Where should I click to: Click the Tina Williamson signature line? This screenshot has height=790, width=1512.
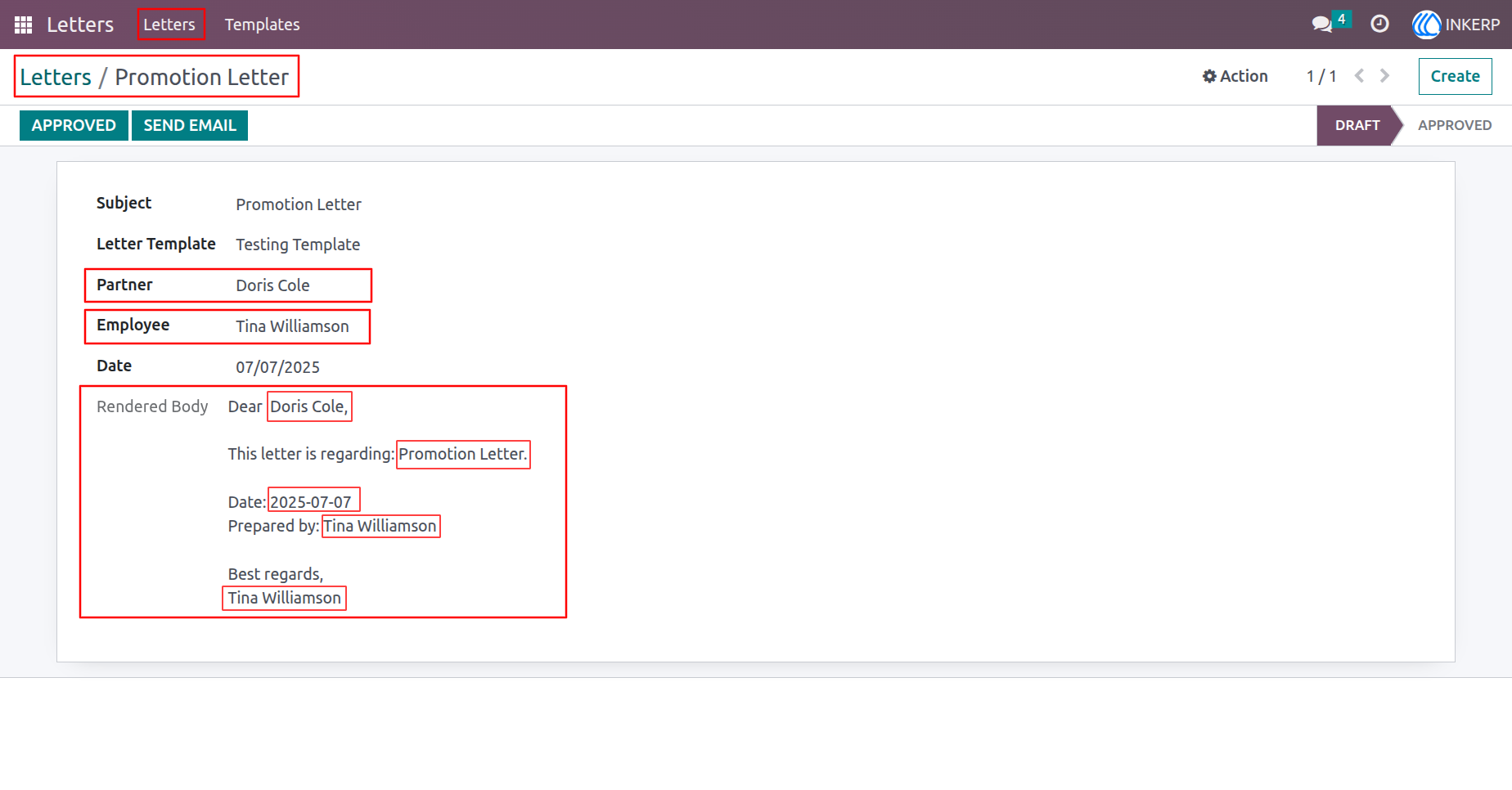[285, 598]
